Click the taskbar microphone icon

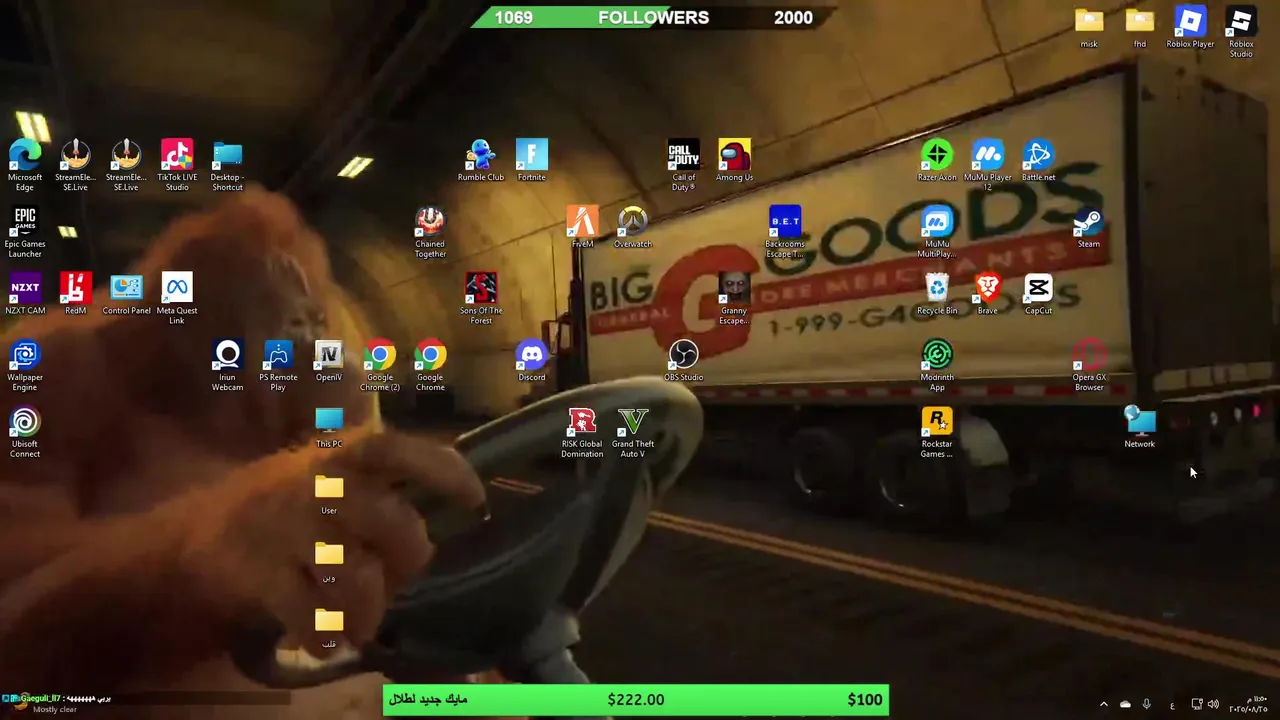click(x=1146, y=705)
